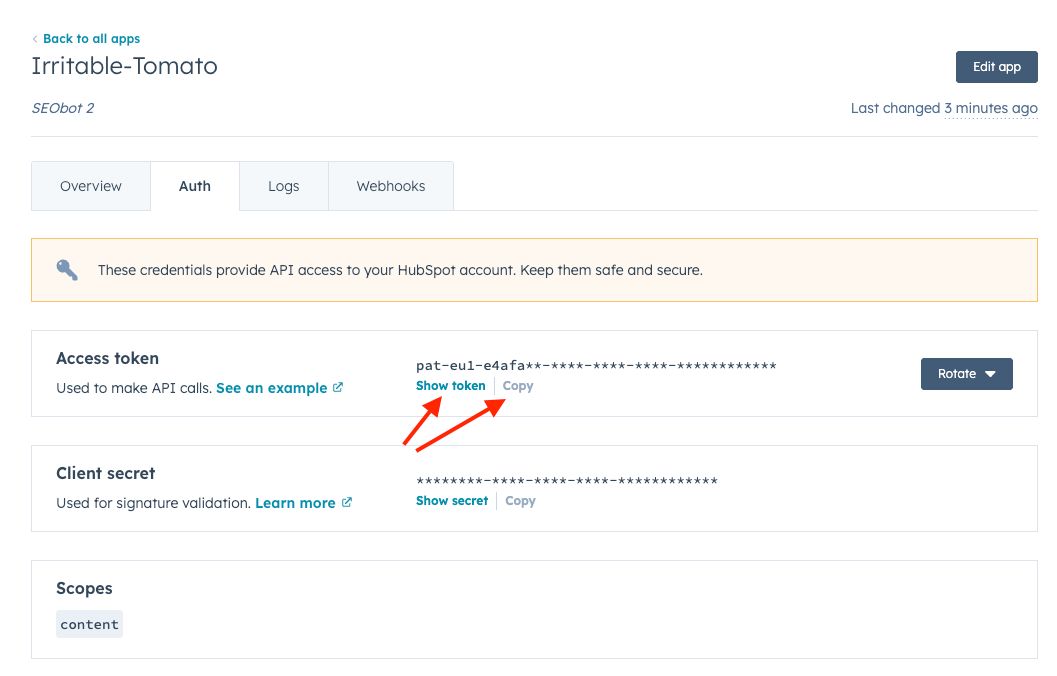Click the content scope tag
The image size is (1057, 676).
pos(90,625)
